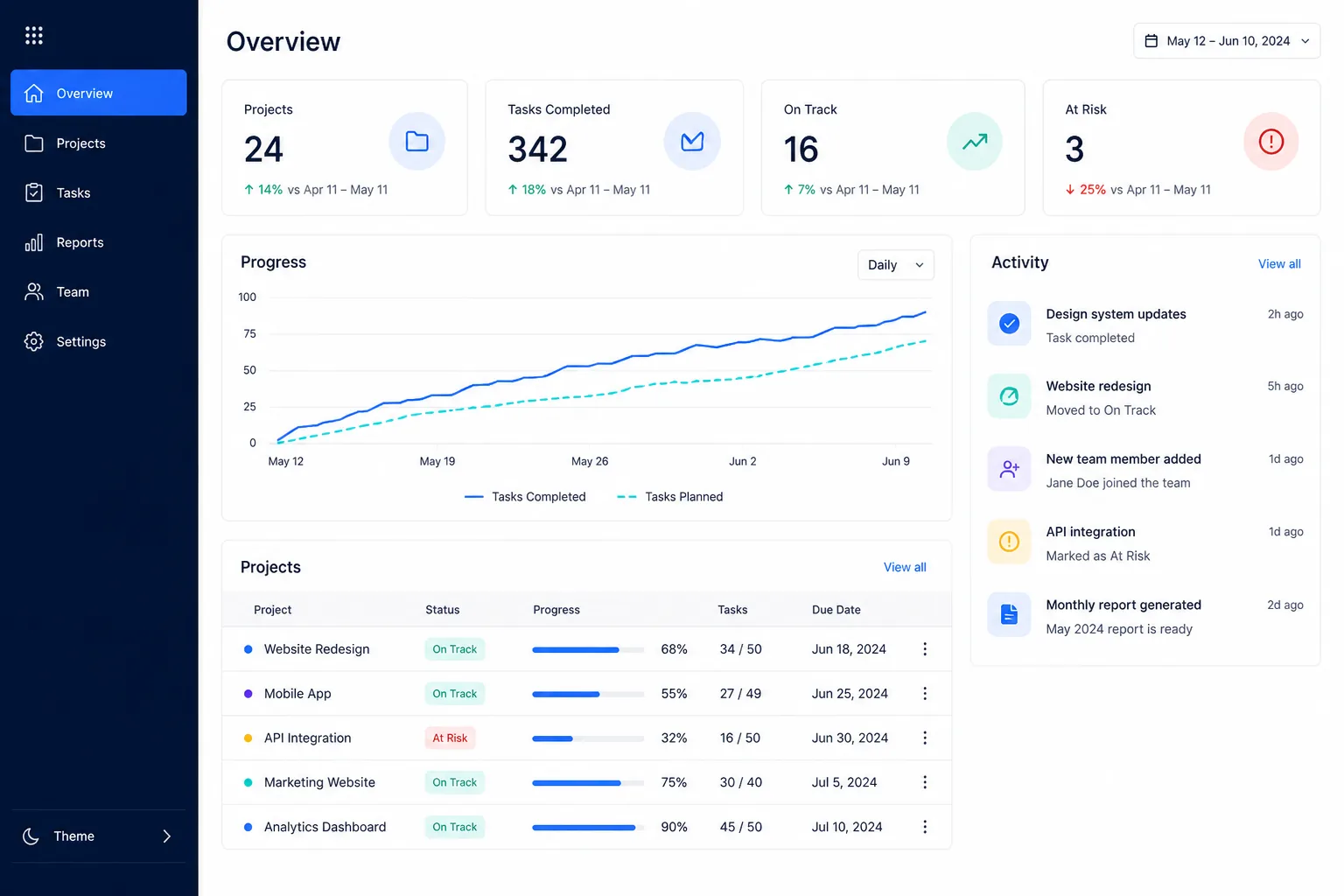This screenshot has height=896, width=1344.
Task: Open the Mobile App project name
Action: (297, 693)
